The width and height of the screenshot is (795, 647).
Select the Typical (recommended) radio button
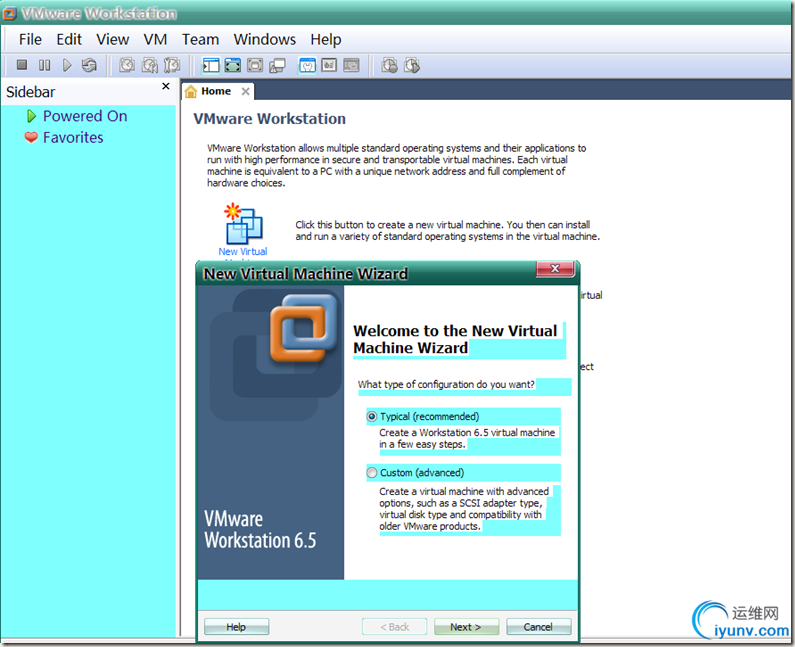[x=372, y=417]
